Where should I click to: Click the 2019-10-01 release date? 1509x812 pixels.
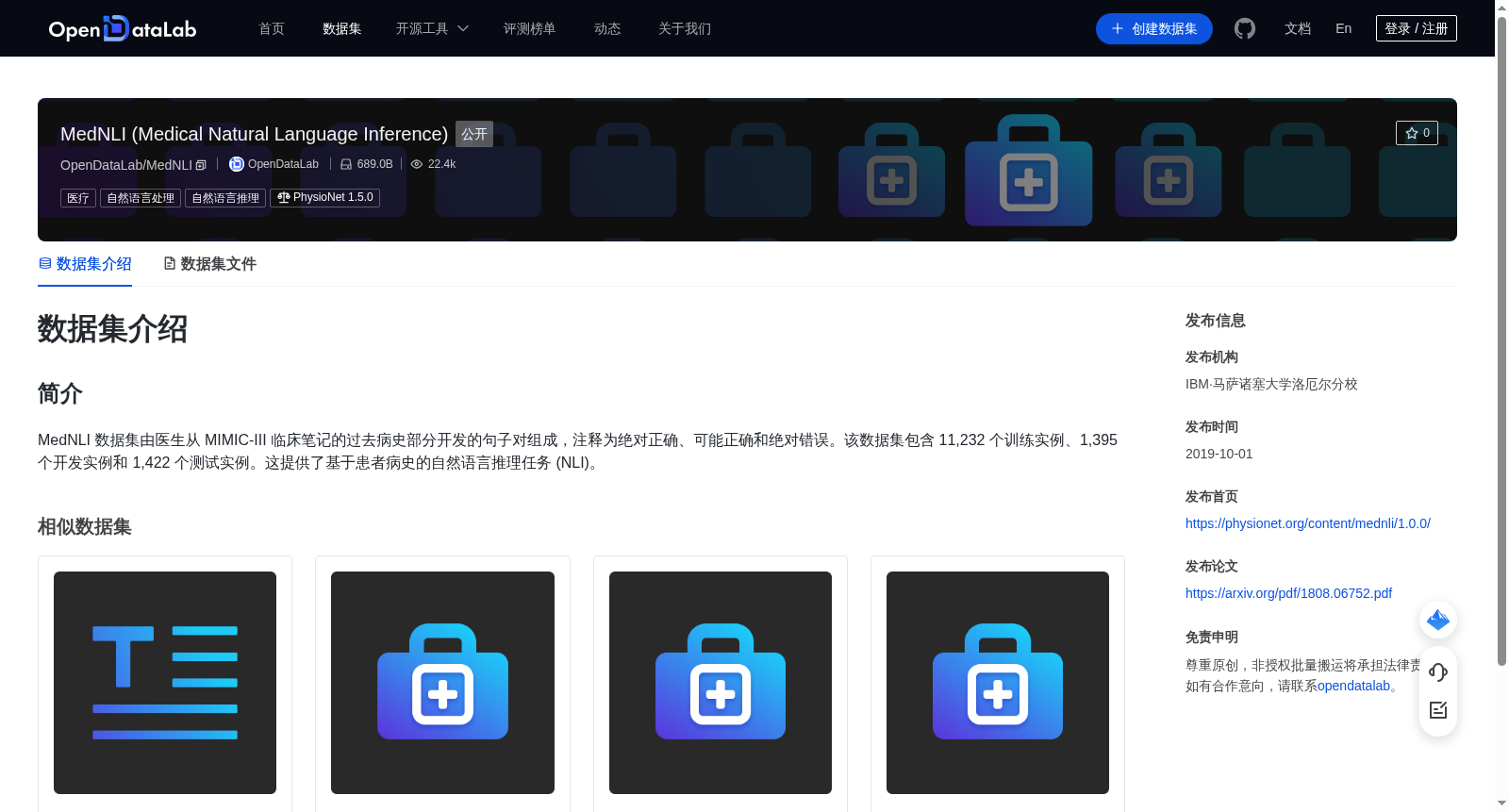[1219, 454]
